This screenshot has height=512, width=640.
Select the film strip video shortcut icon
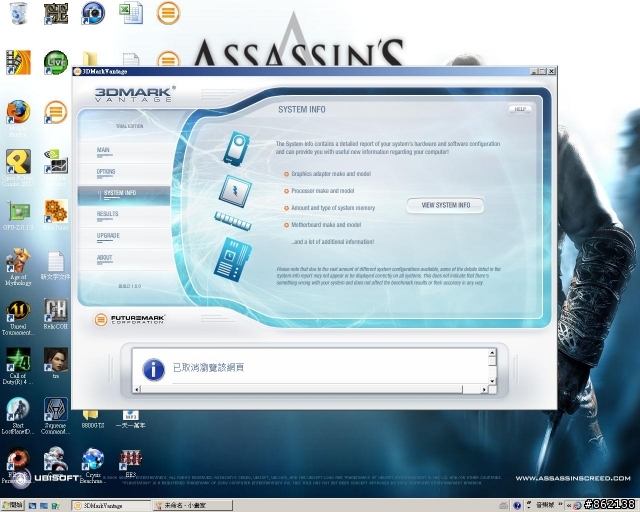pos(18,62)
